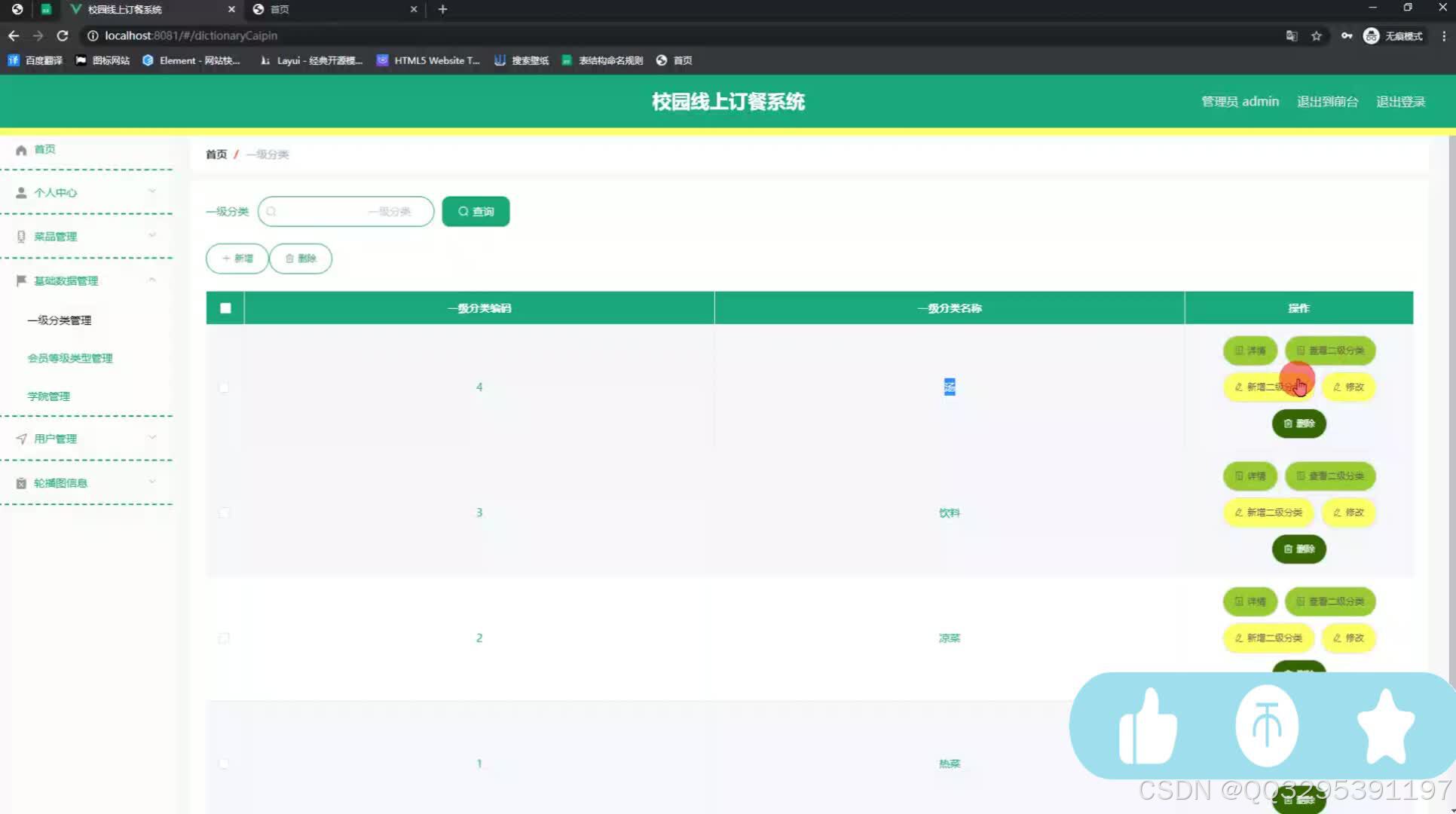Click the star favorite icon overlay

[x=1385, y=726]
